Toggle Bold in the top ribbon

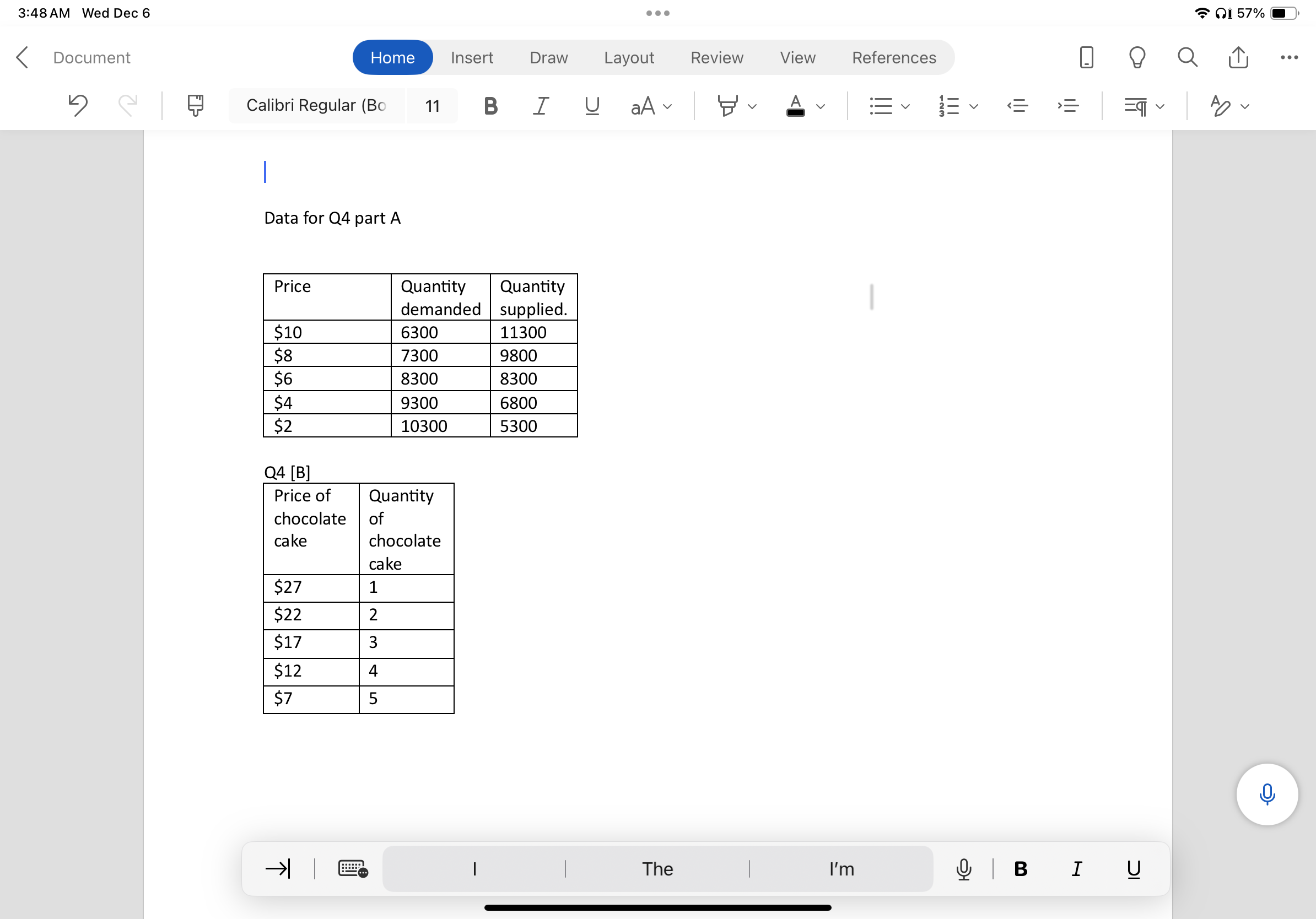click(490, 106)
